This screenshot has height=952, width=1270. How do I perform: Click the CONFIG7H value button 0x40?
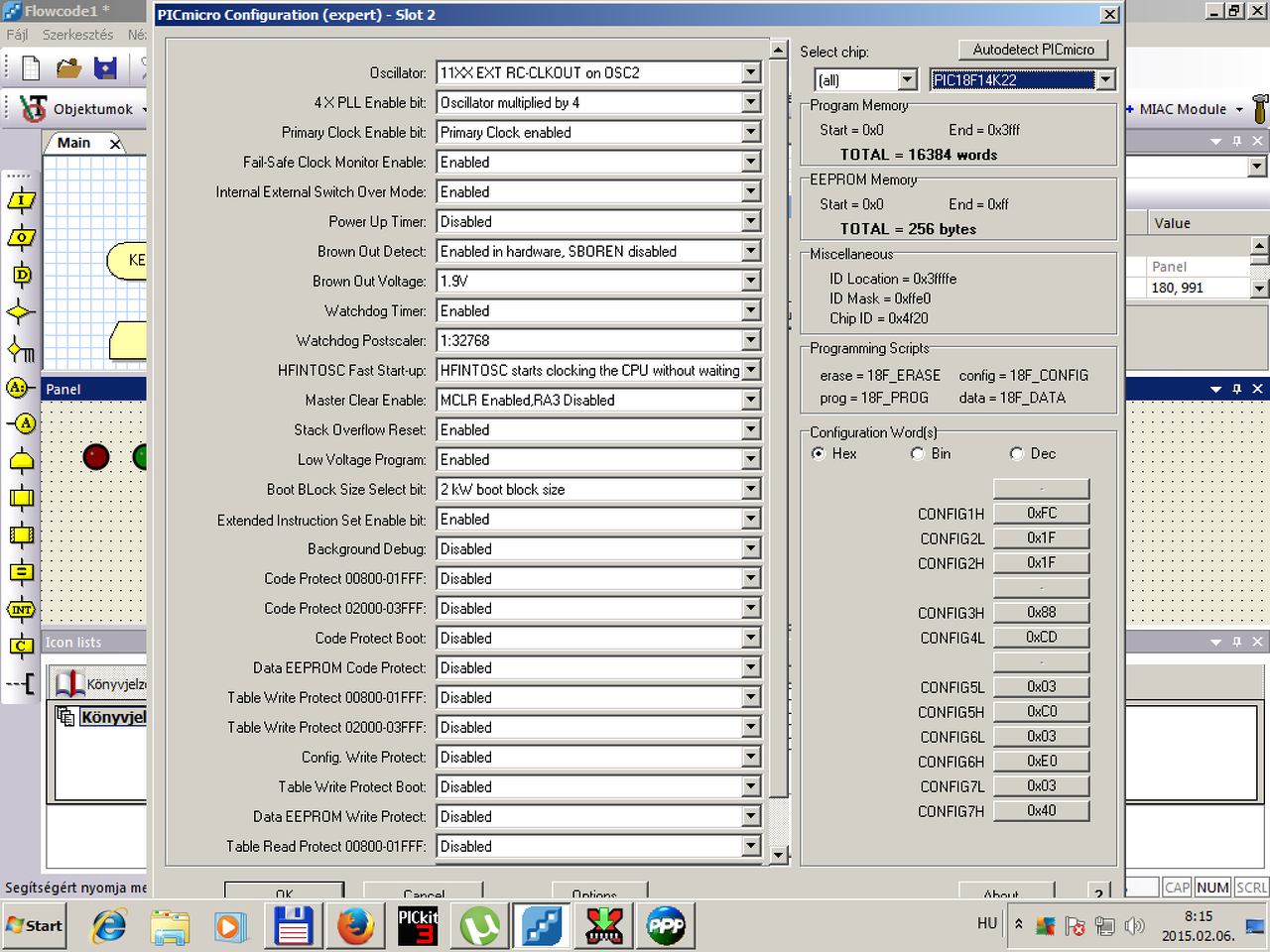pos(1042,811)
